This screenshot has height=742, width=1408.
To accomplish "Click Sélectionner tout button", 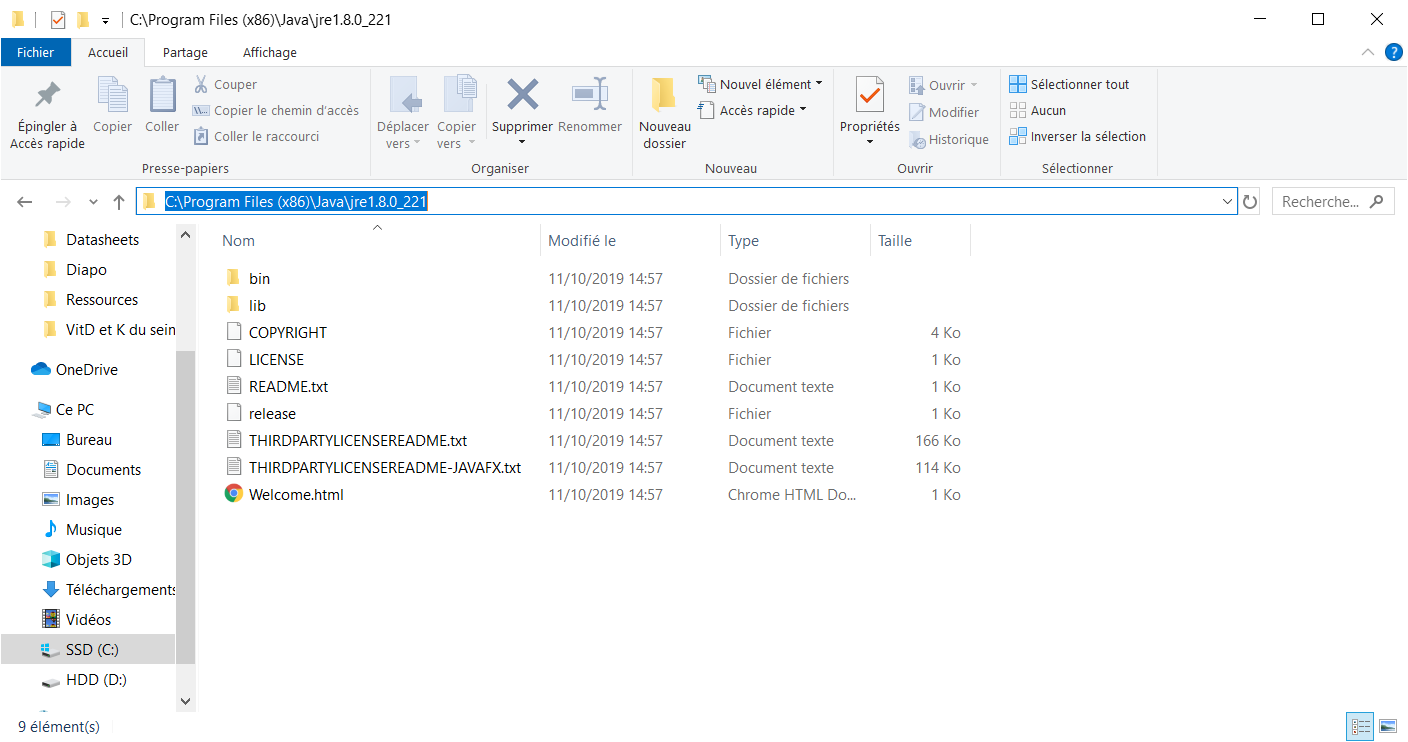I will [1070, 85].
